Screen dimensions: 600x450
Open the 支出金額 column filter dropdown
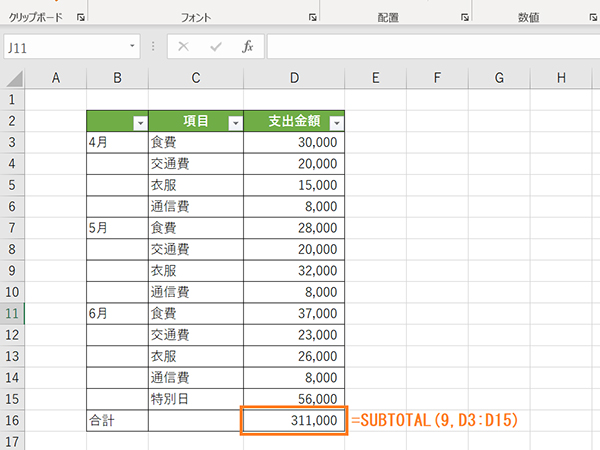(x=336, y=123)
